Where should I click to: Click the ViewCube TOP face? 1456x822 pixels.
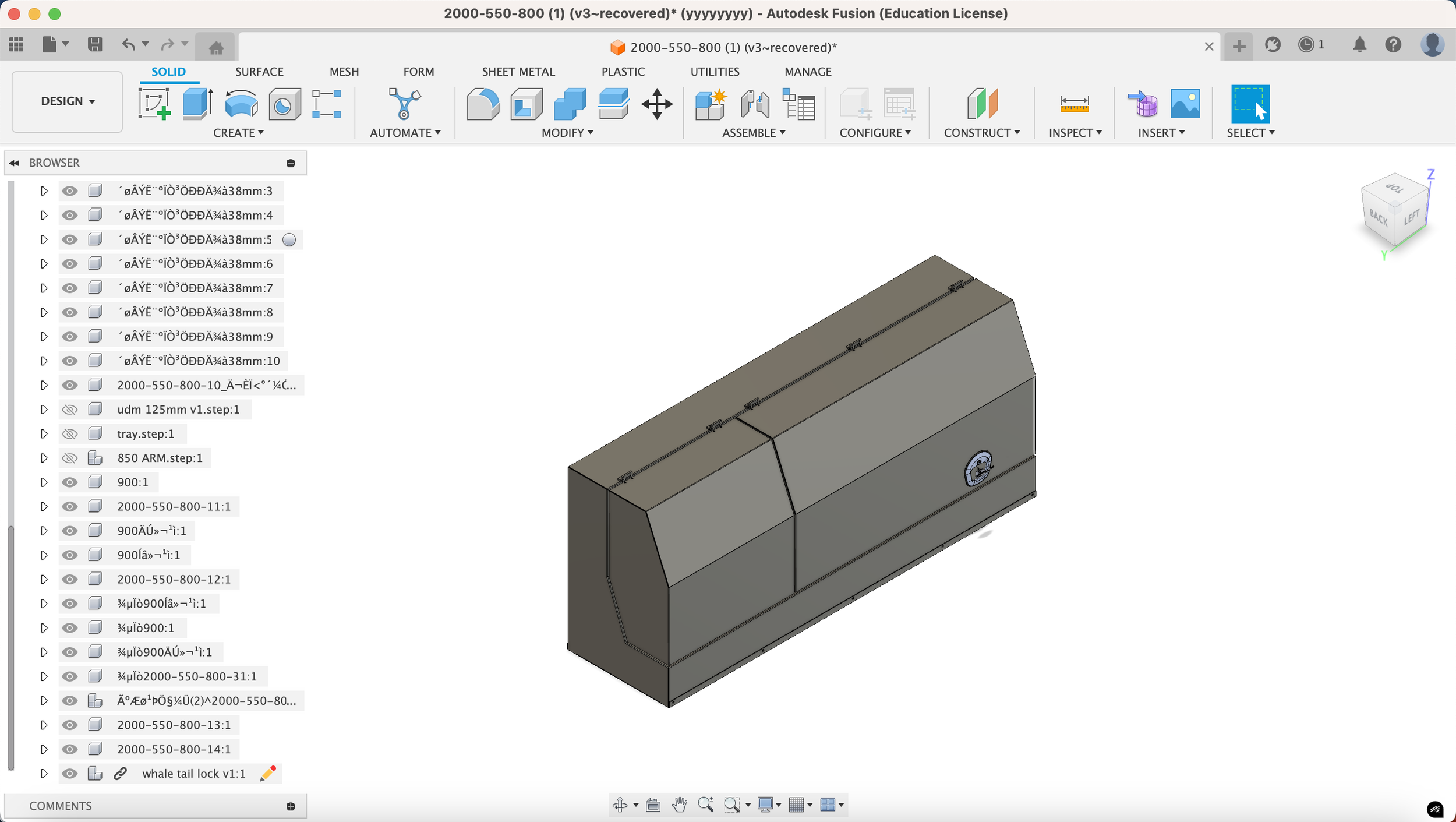point(1394,188)
